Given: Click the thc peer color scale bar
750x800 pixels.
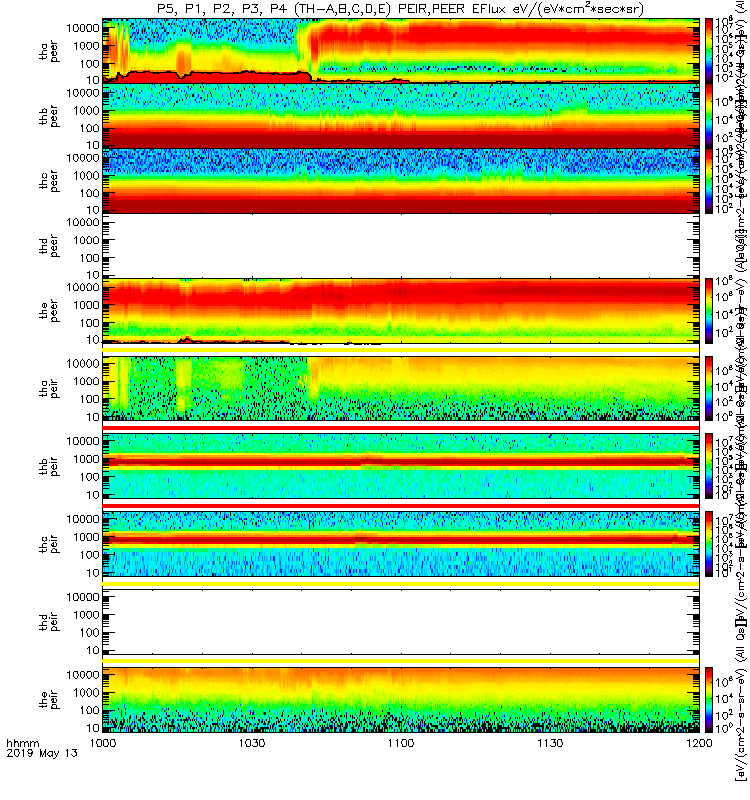Looking at the screenshot, I should click(x=709, y=181).
